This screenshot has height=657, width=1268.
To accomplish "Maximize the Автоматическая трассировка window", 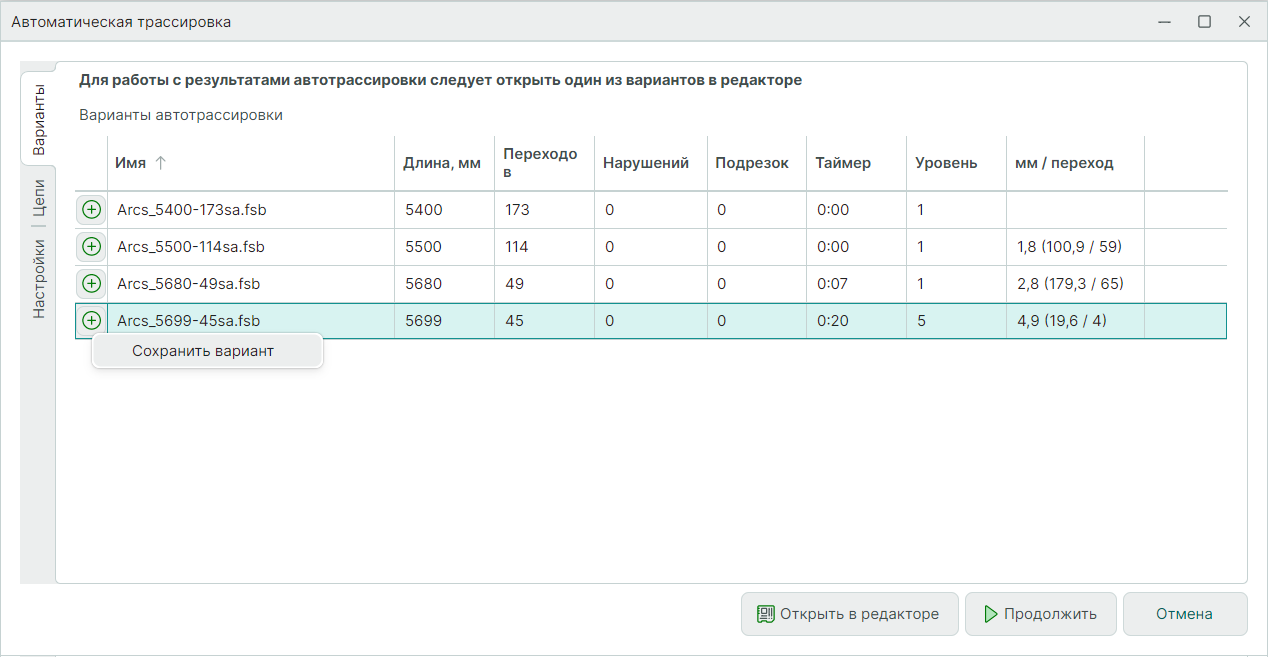I will pos(1204,21).
